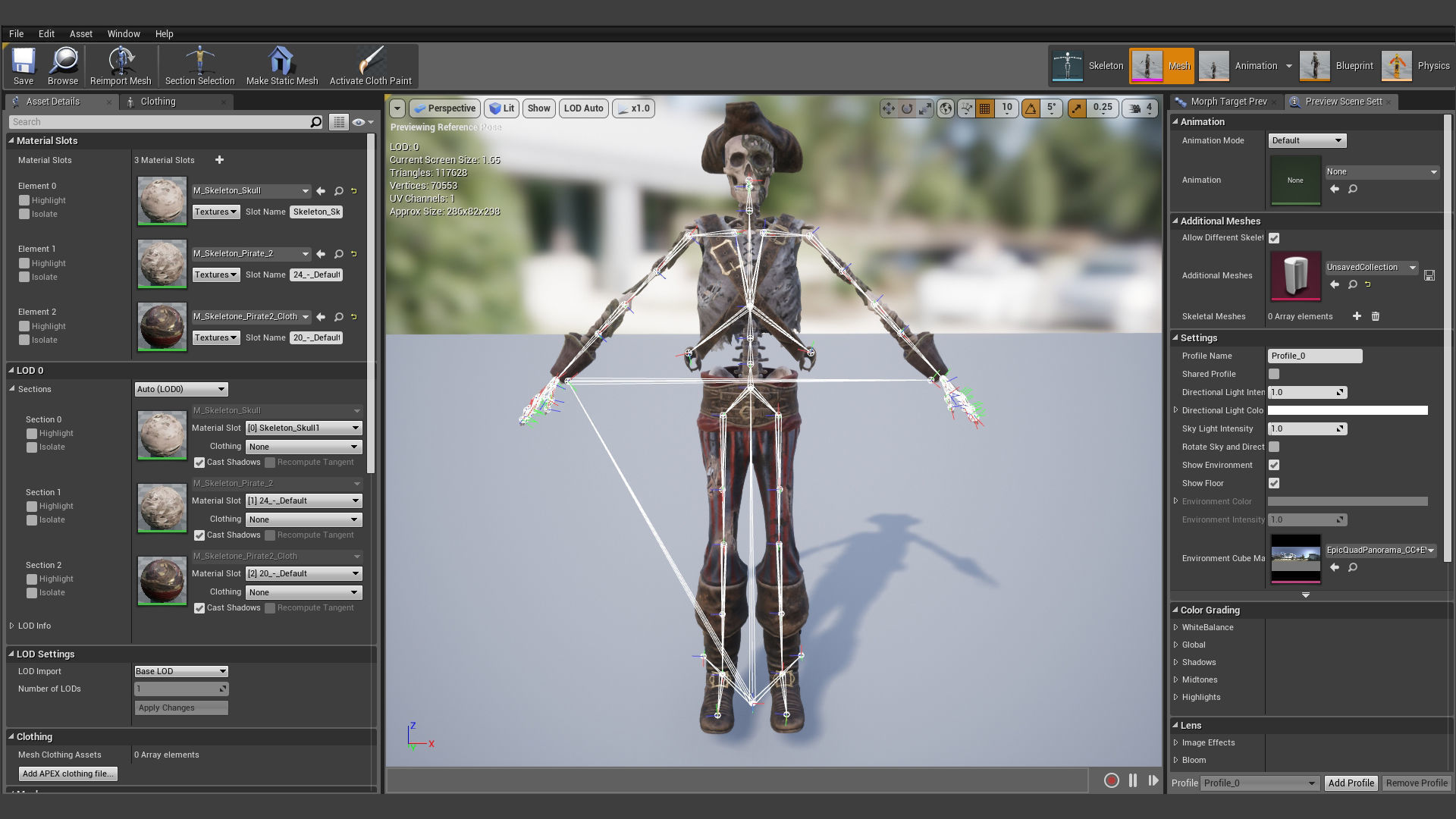Expand the WhiteBalance color grading group
This screenshot has height=819, width=1456.
(1176, 627)
